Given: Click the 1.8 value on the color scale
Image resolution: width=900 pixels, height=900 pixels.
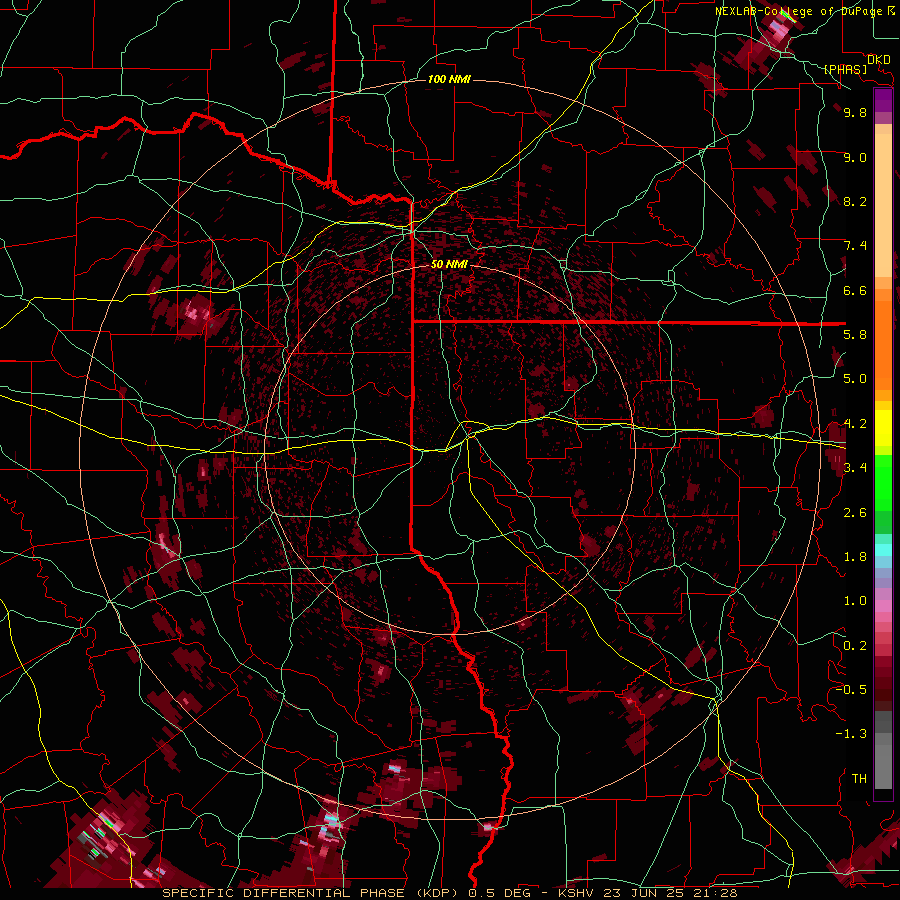Looking at the screenshot, I should (855, 557).
